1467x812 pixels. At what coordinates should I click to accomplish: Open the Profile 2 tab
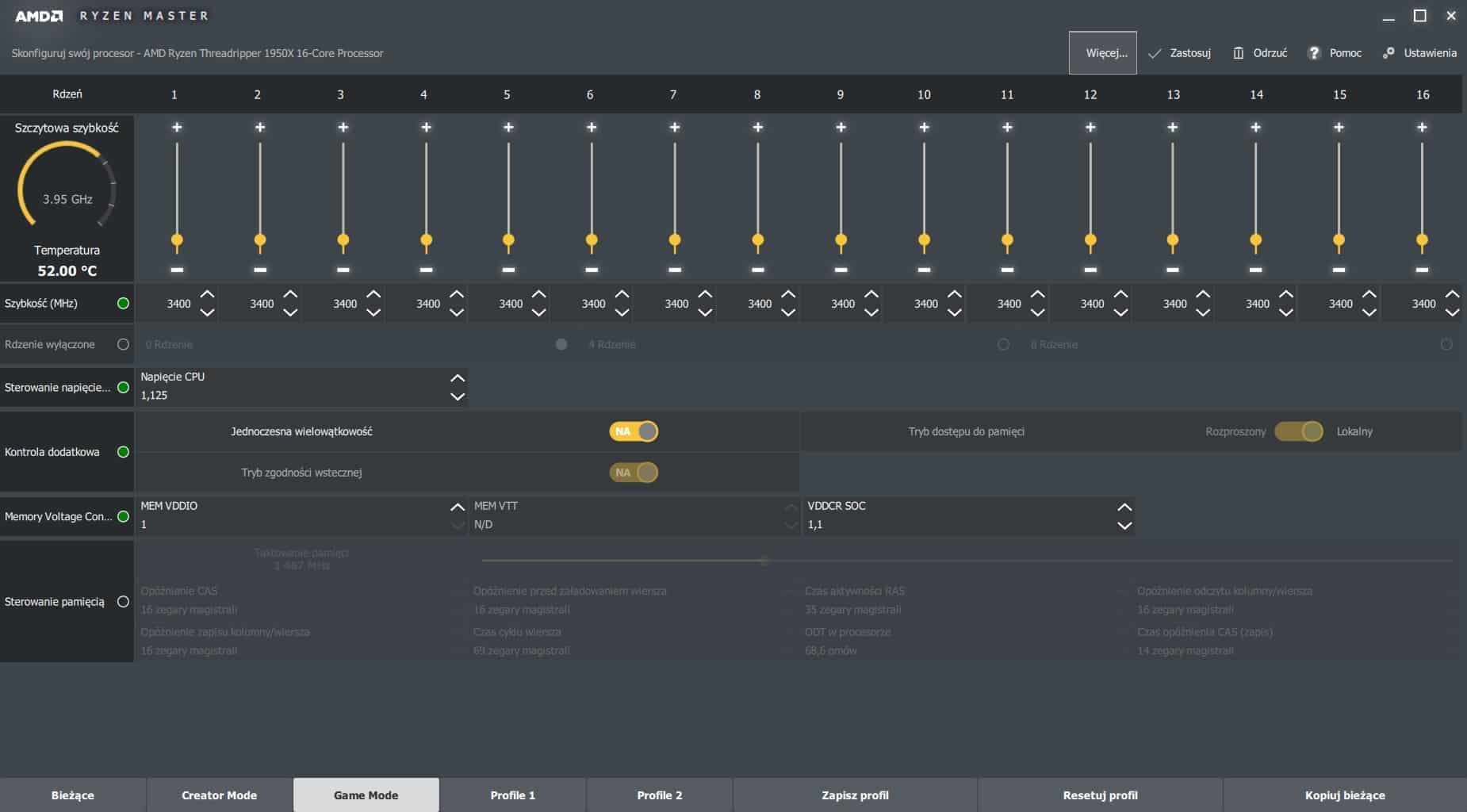pos(660,795)
